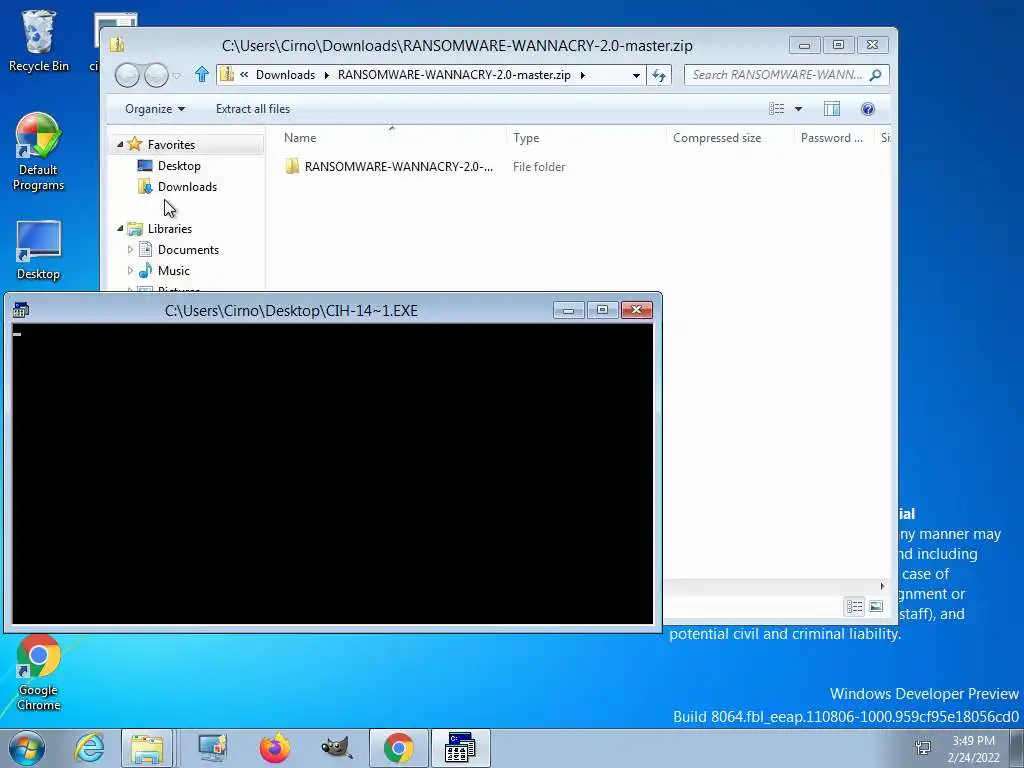Viewport: 1024px width, 768px height.
Task: Collapse the Libraries tree node
Action: (120, 229)
